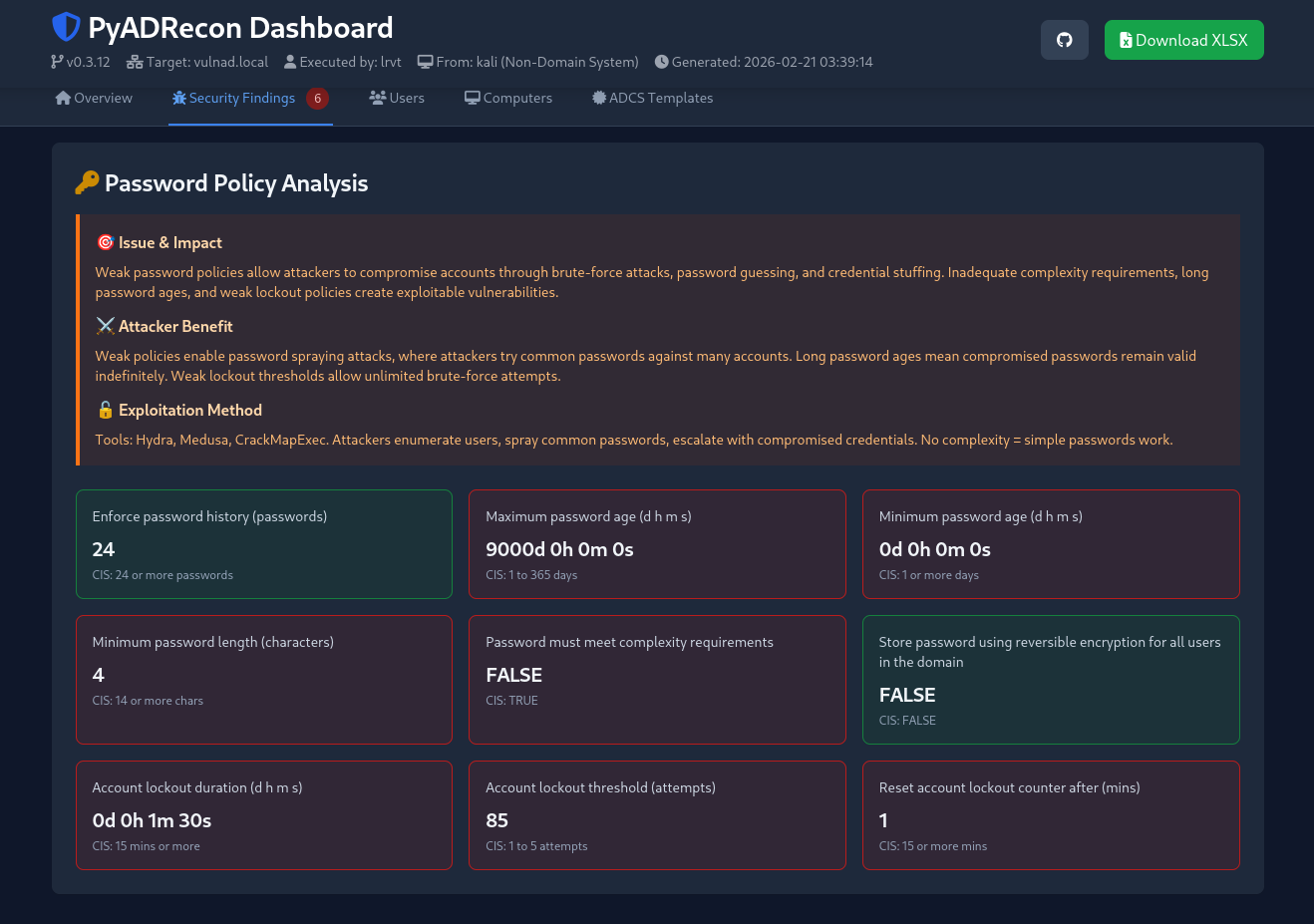Click the monitor icon beside From: kali
Screen dimensions: 1314x924
(x=425, y=62)
